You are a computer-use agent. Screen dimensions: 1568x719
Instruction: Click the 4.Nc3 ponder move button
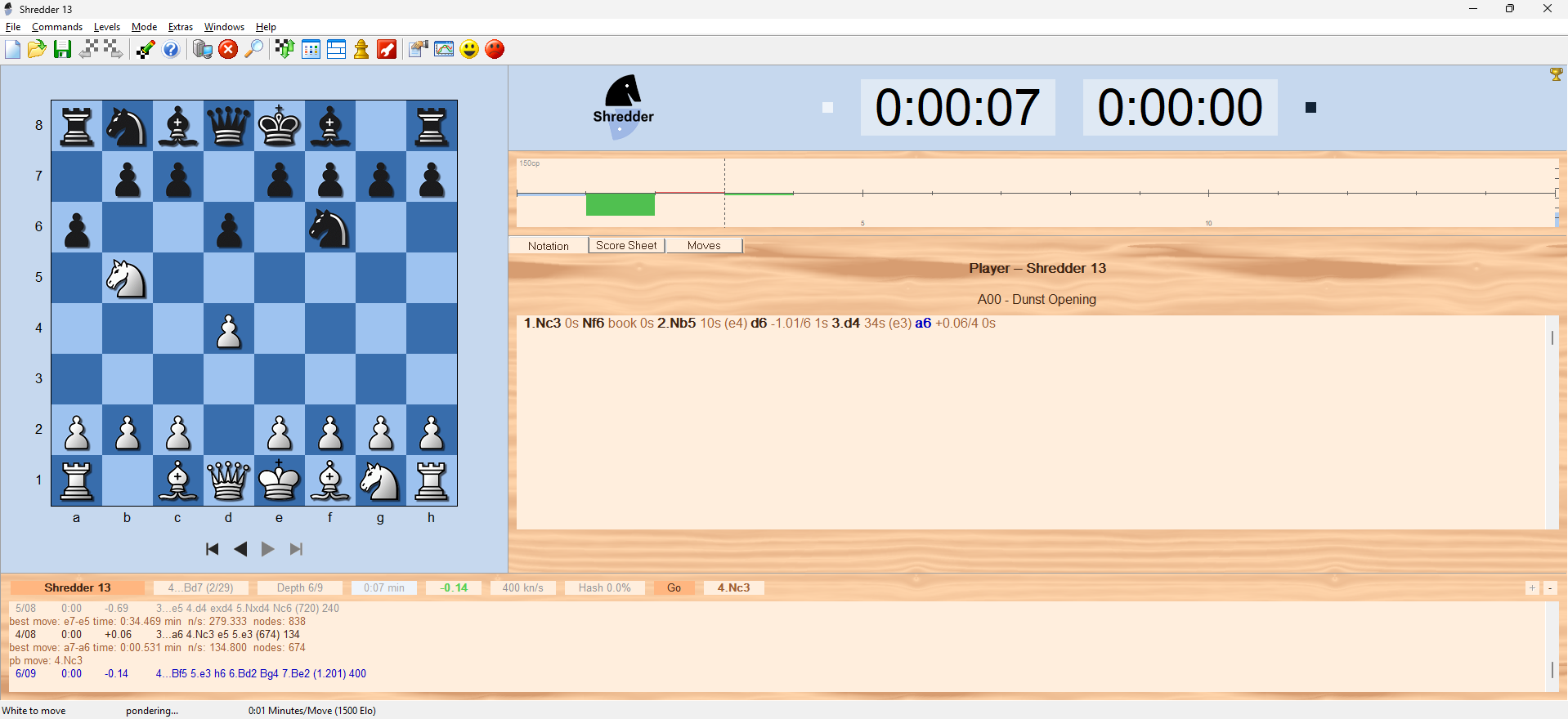733,588
